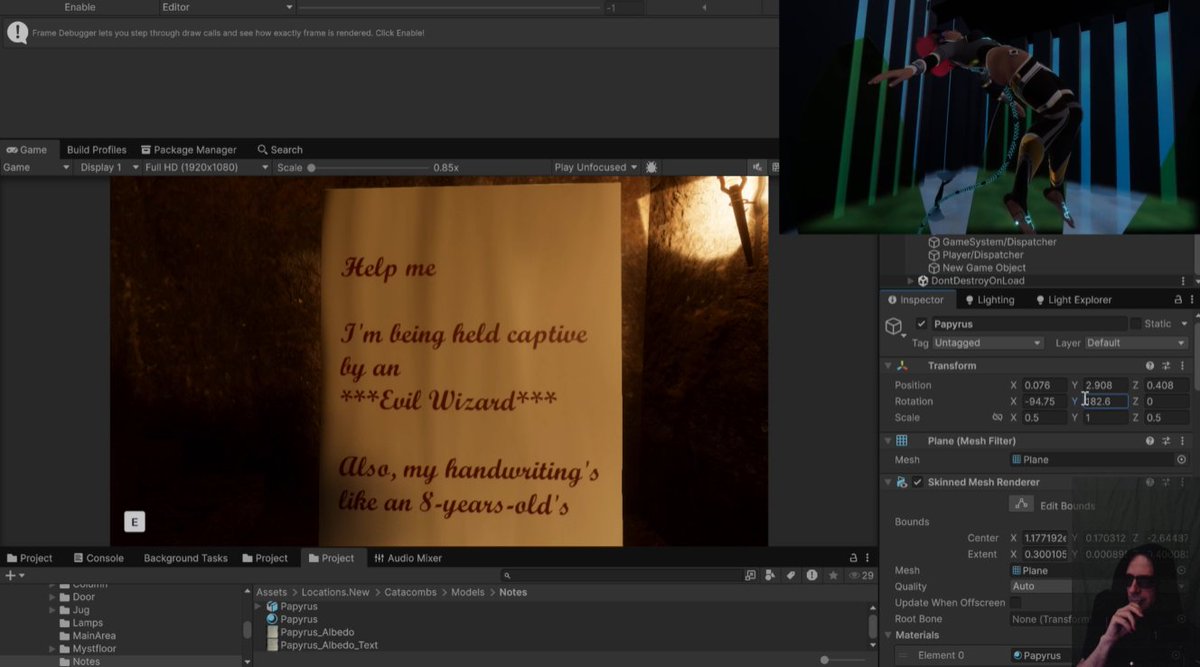Open Transform component options menu
The image size is (1200, 667).
(x=1182, y=366)
